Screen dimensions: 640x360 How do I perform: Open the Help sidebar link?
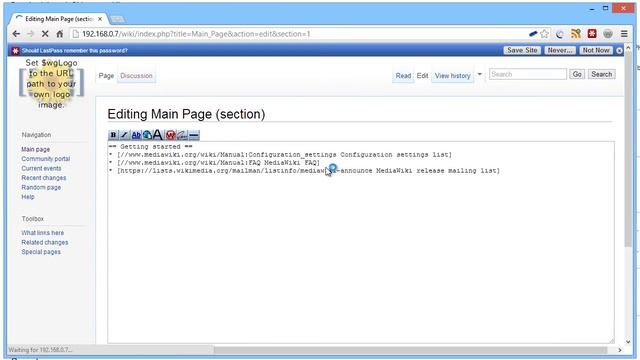[28, 197]
